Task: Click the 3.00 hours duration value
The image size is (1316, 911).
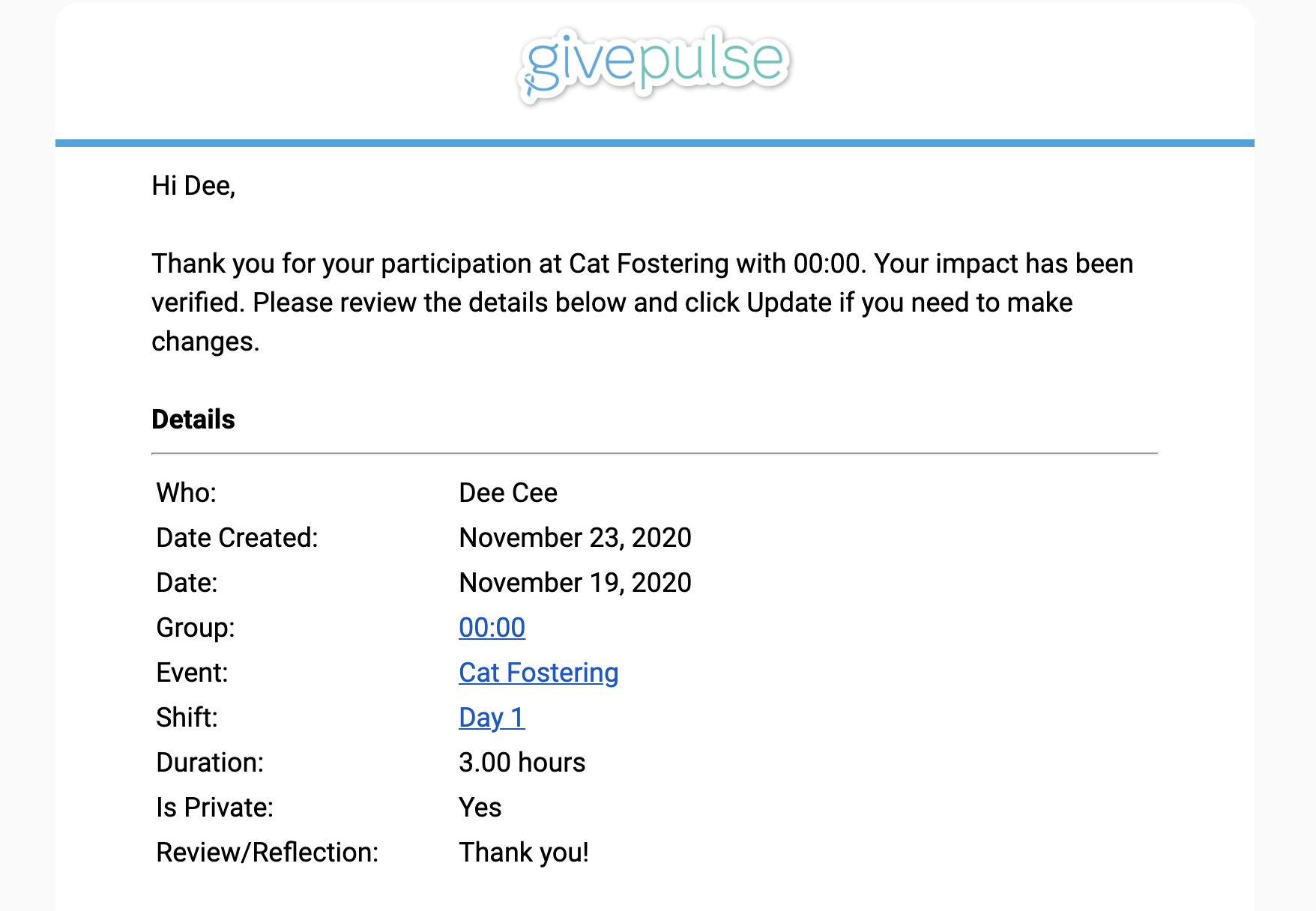Action: [x=522, y=763]
